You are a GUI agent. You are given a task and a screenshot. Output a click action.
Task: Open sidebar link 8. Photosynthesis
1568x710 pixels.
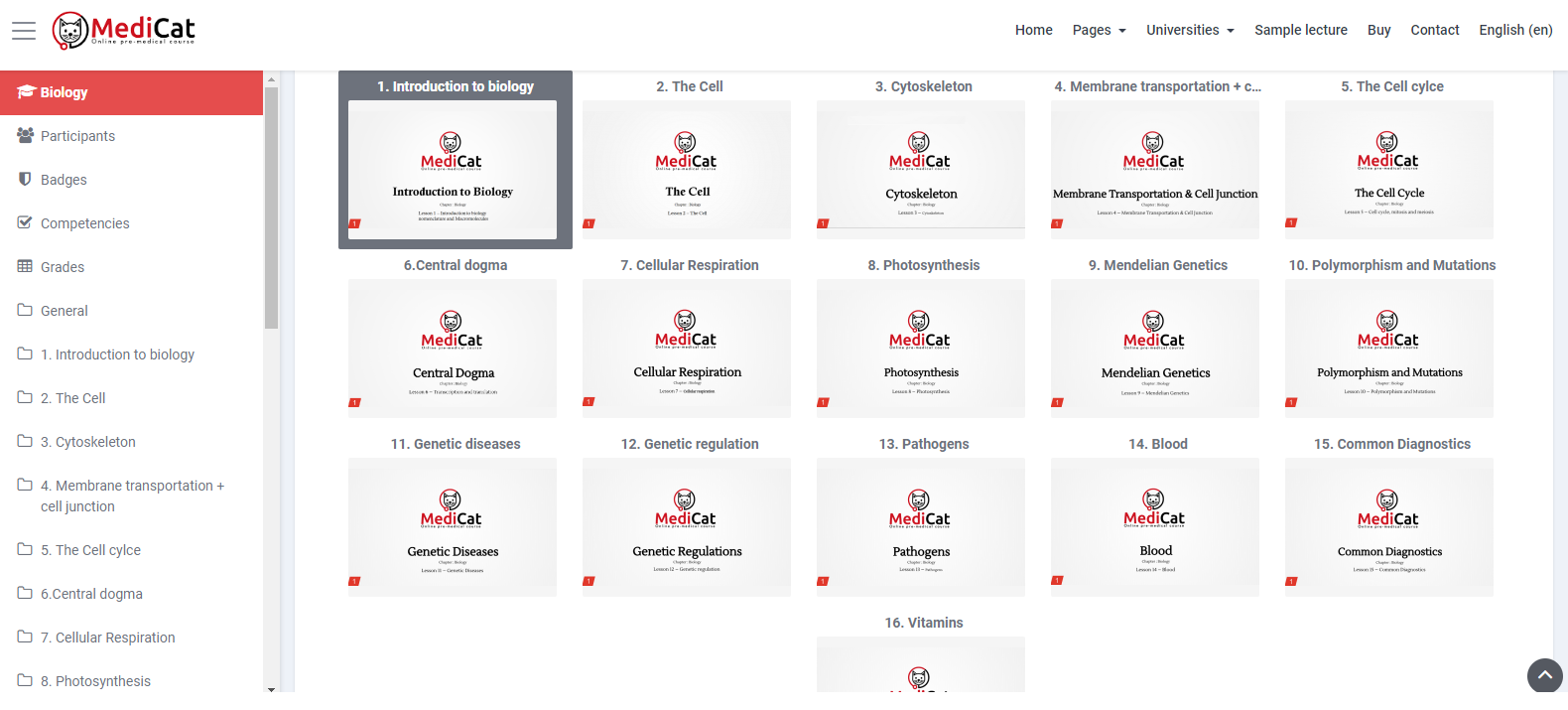click(131, 681)
